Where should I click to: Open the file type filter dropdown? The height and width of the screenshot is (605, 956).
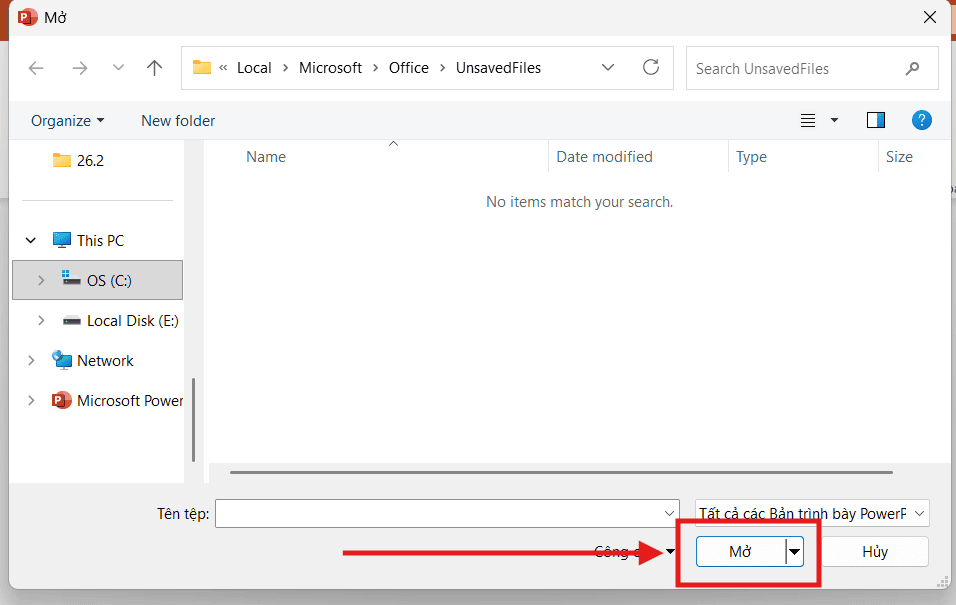tap(919, 513)
